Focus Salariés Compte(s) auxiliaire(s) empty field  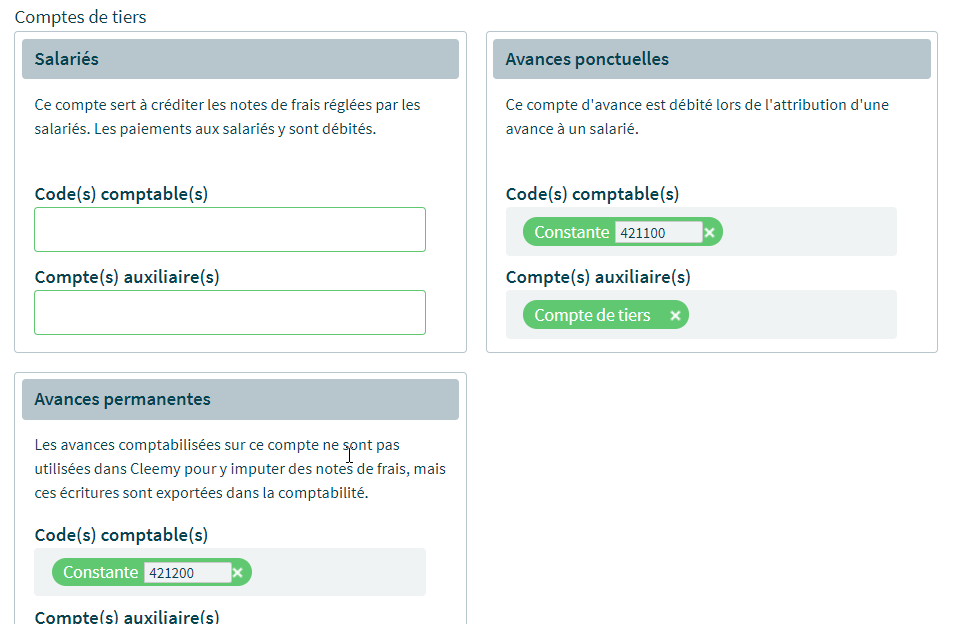[230, 312]
